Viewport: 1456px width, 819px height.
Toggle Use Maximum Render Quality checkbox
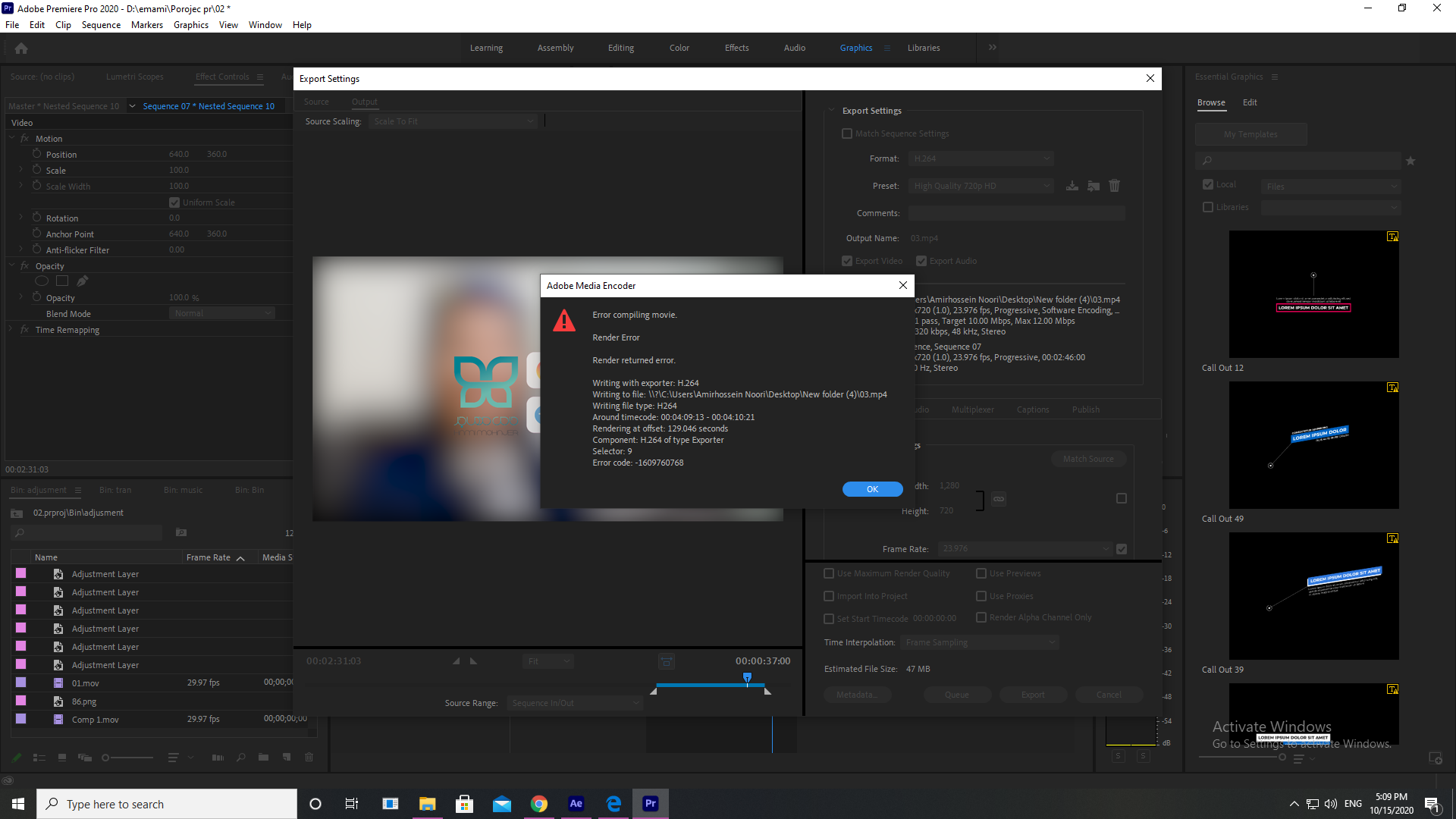(829, 573)
